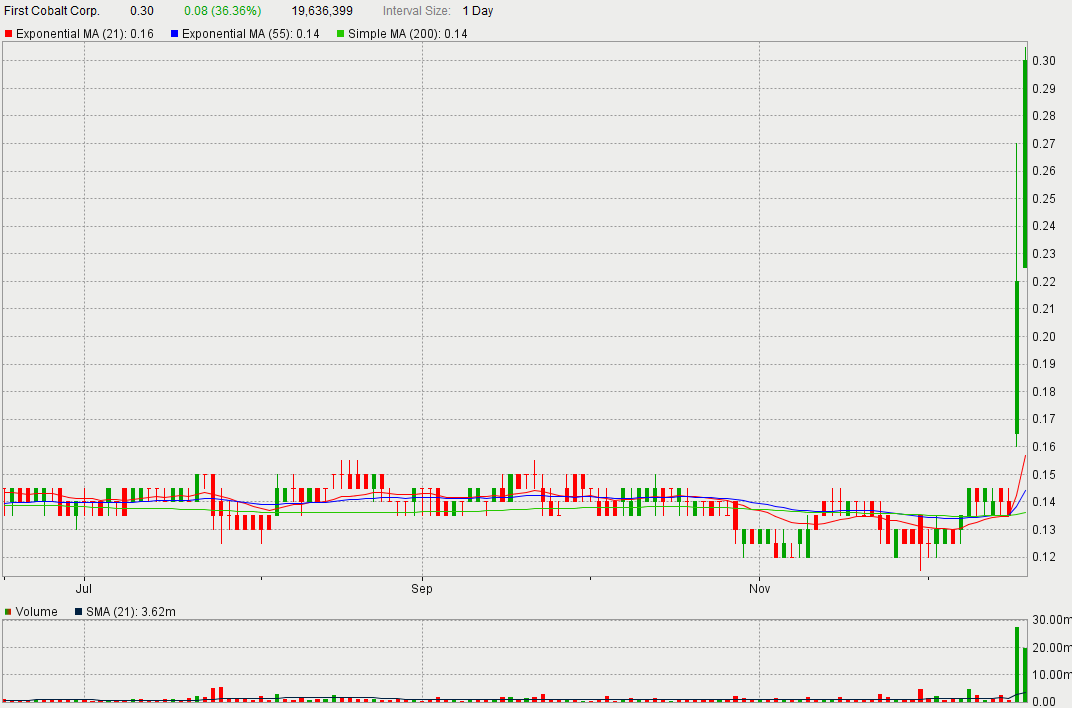
Task: Click the 0.16 price axis label
Action: [x=1044, y=447]
